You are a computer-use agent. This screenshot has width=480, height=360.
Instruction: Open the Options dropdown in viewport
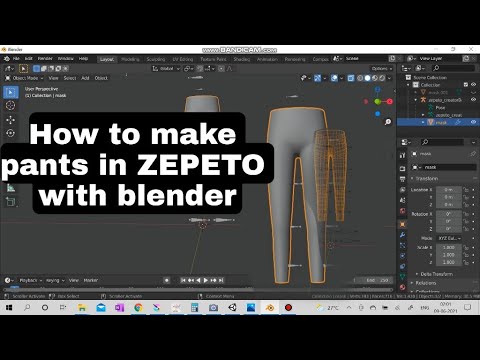(x=382, y=69)
